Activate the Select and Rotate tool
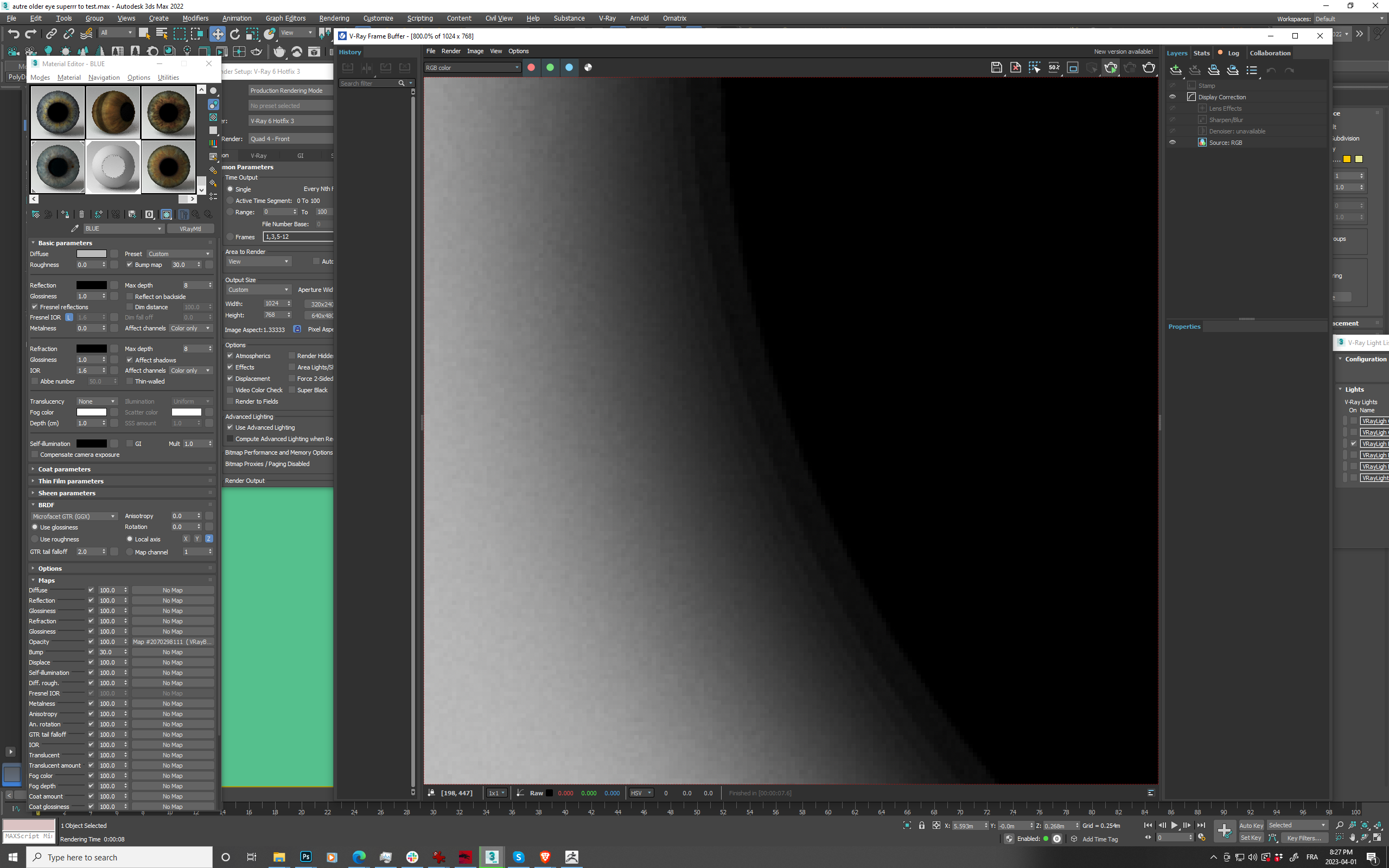The image size is (1389, 868). pyautogui.click(x=235, y=34)
